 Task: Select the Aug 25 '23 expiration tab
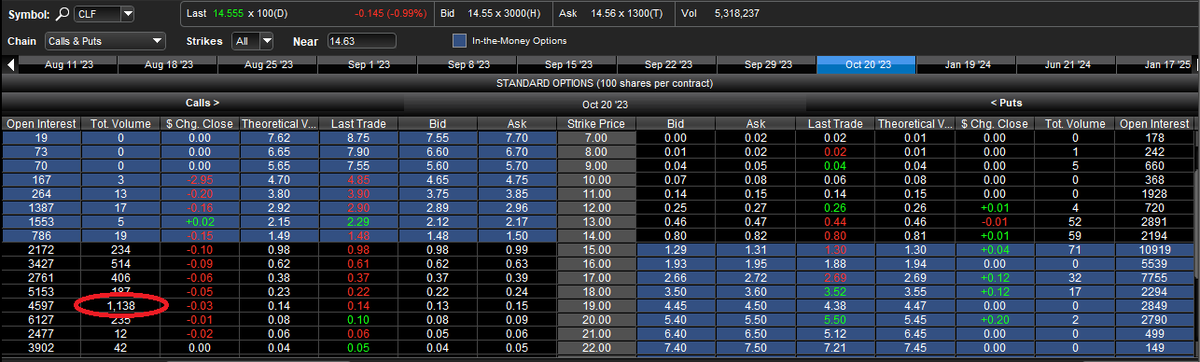(x=267, y=64)
